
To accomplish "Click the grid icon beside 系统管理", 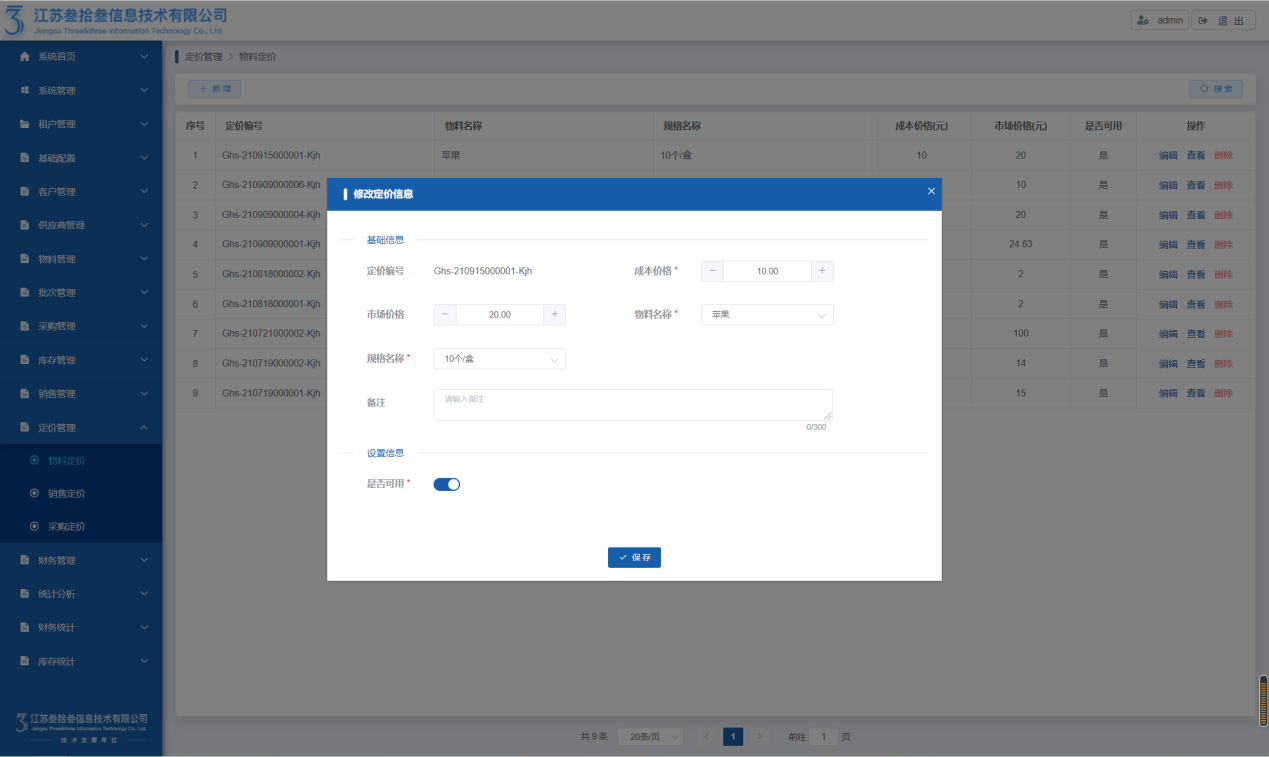I will pos(25,91).
